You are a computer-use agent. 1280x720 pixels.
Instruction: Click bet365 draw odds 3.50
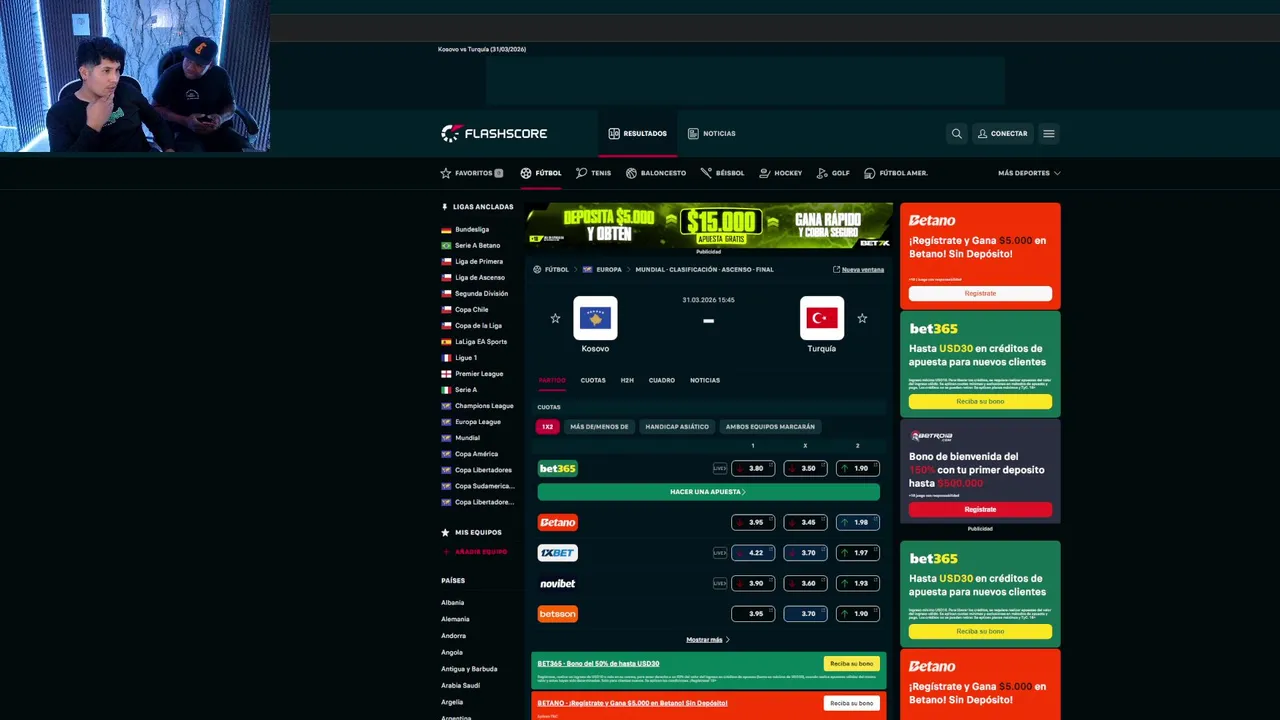tap(805, 468)
